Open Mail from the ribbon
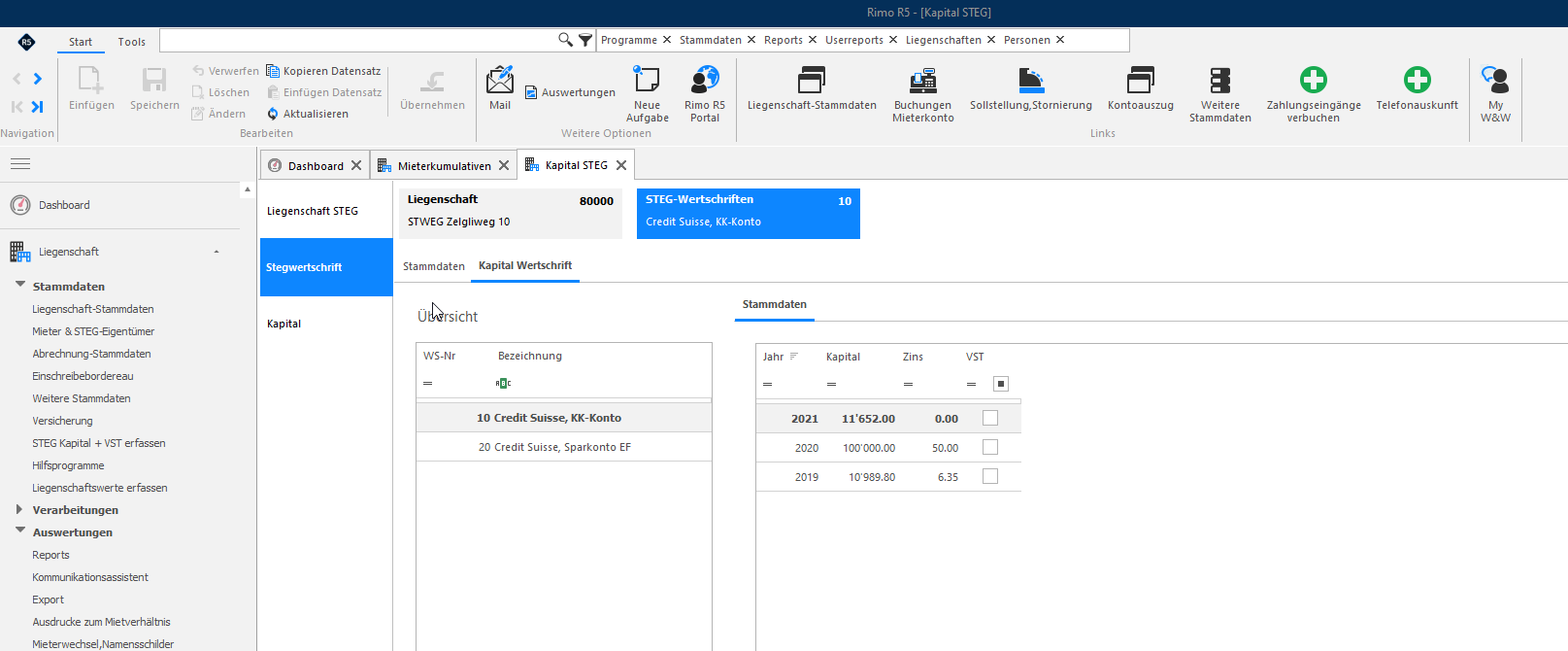Viewport: 1568px width, 651px height. click(500, 88)
